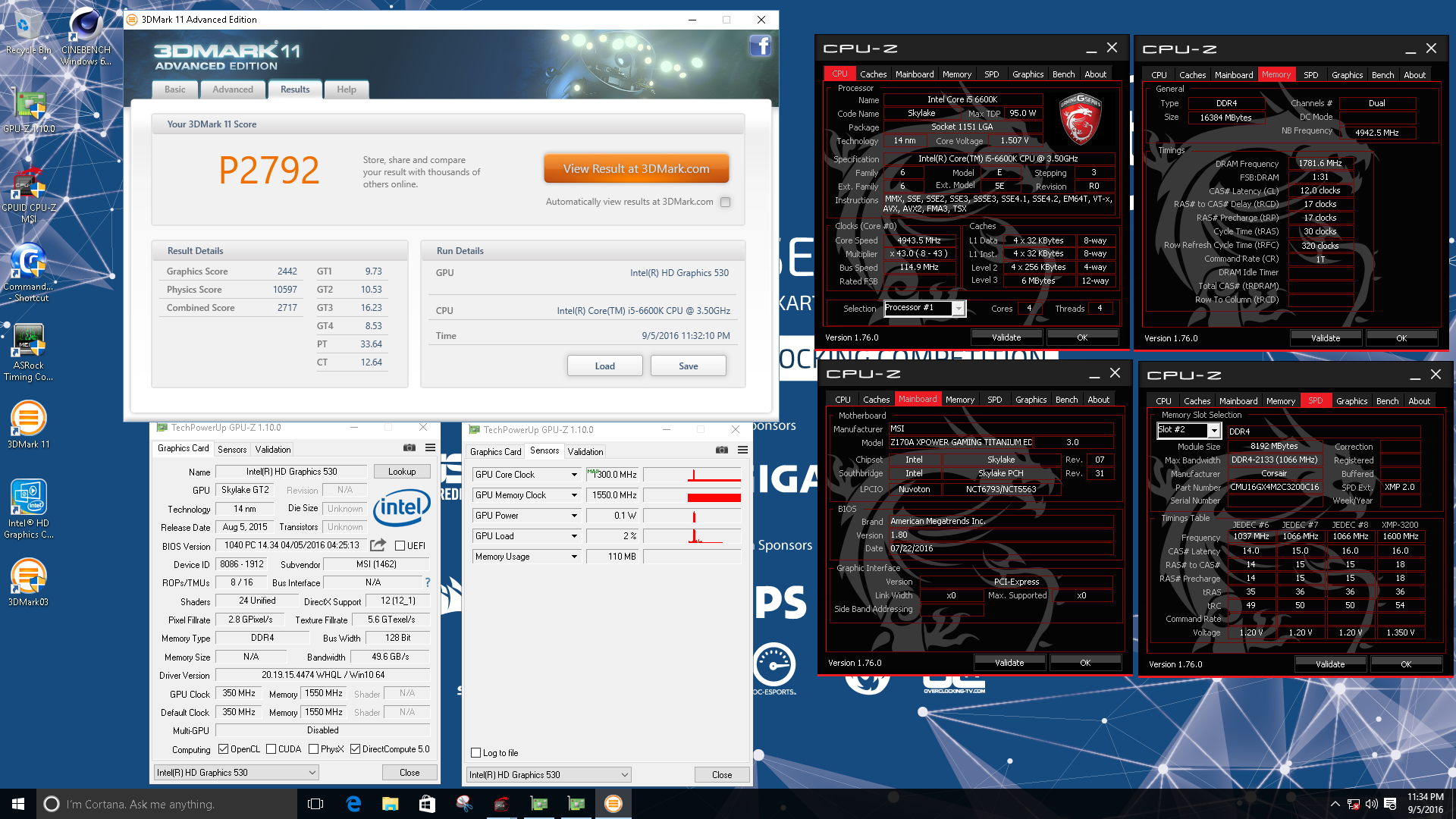
Task: Toggle UEFI checkbox in GPU-Z
Action: point(400,546)
